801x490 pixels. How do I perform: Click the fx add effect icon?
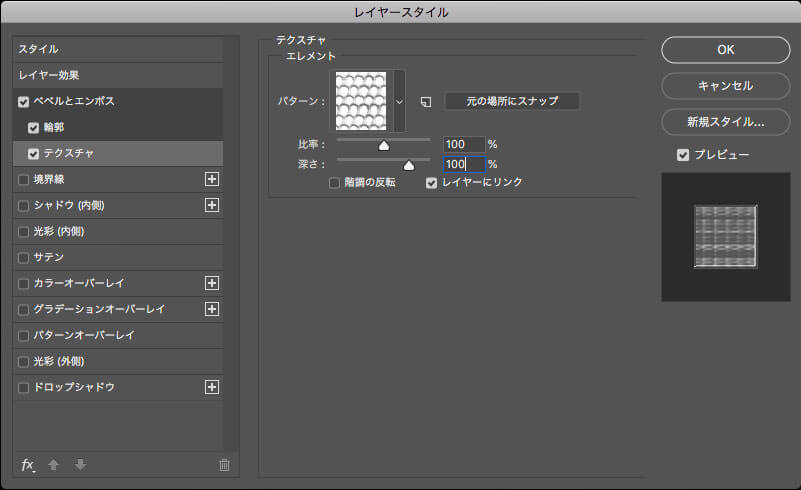pos(28,465)
